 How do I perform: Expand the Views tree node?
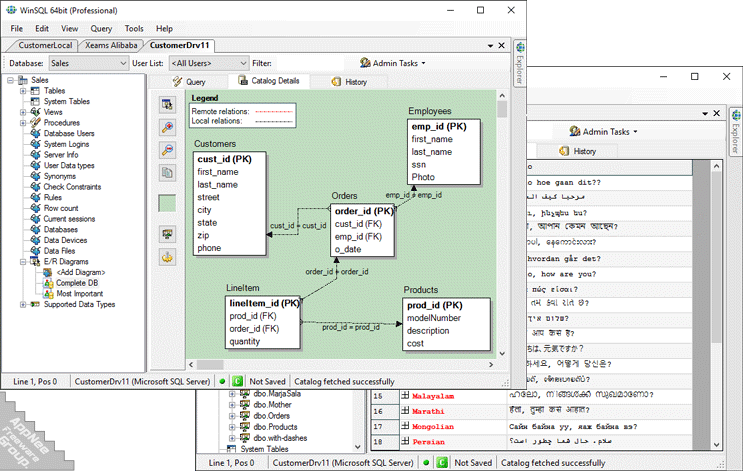pos(23,112)
